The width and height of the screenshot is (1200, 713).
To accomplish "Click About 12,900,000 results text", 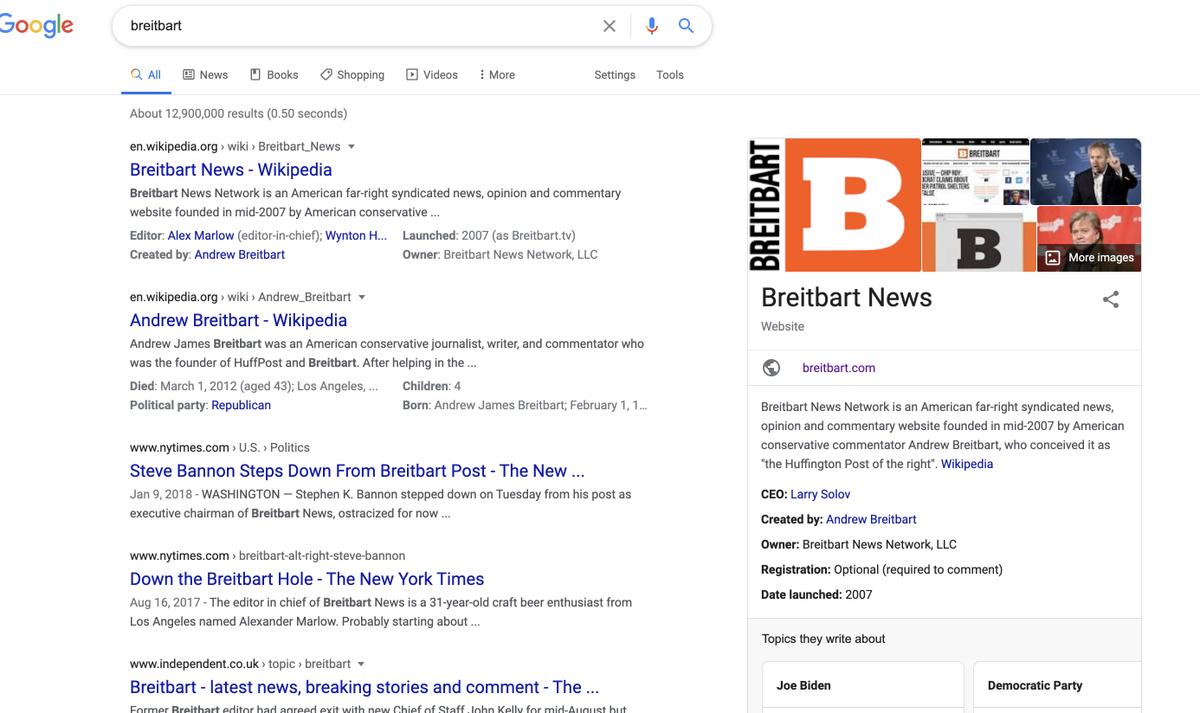I will [x=239, y=114].
